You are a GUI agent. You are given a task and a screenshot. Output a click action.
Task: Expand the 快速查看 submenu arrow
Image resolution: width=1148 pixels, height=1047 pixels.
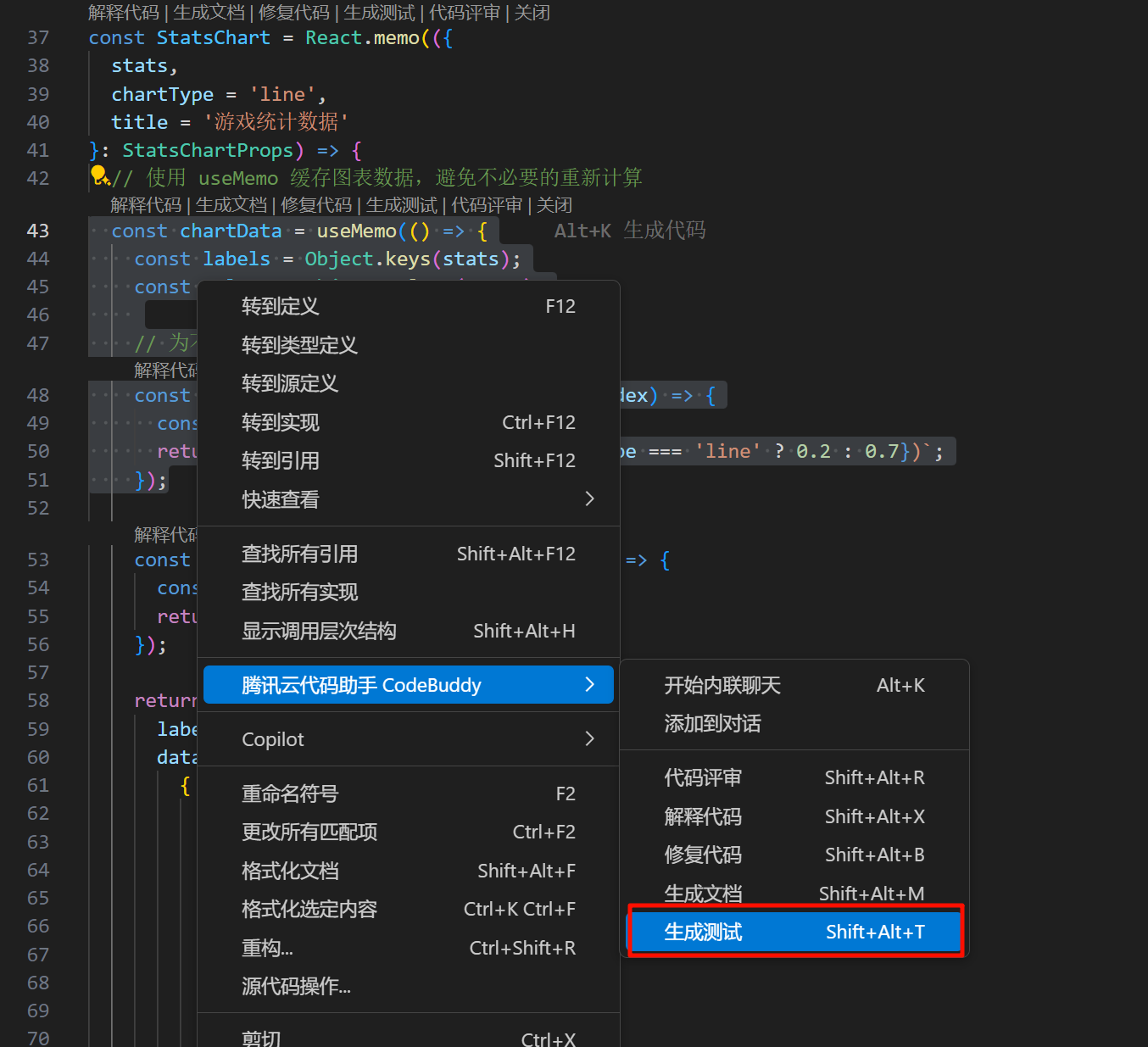click(589, 499)
